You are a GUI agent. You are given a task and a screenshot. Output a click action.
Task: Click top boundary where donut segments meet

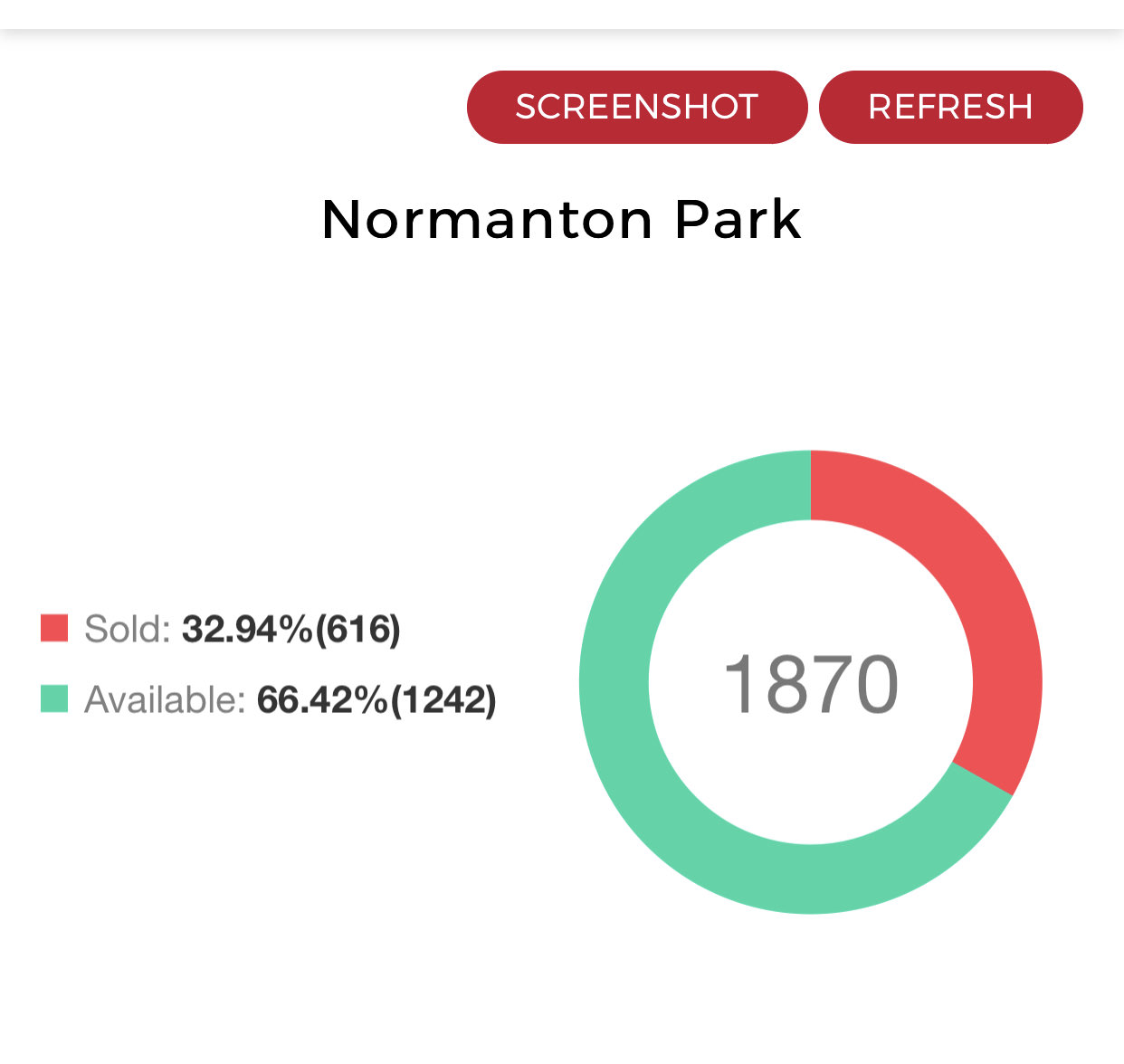tap(811, 485)
